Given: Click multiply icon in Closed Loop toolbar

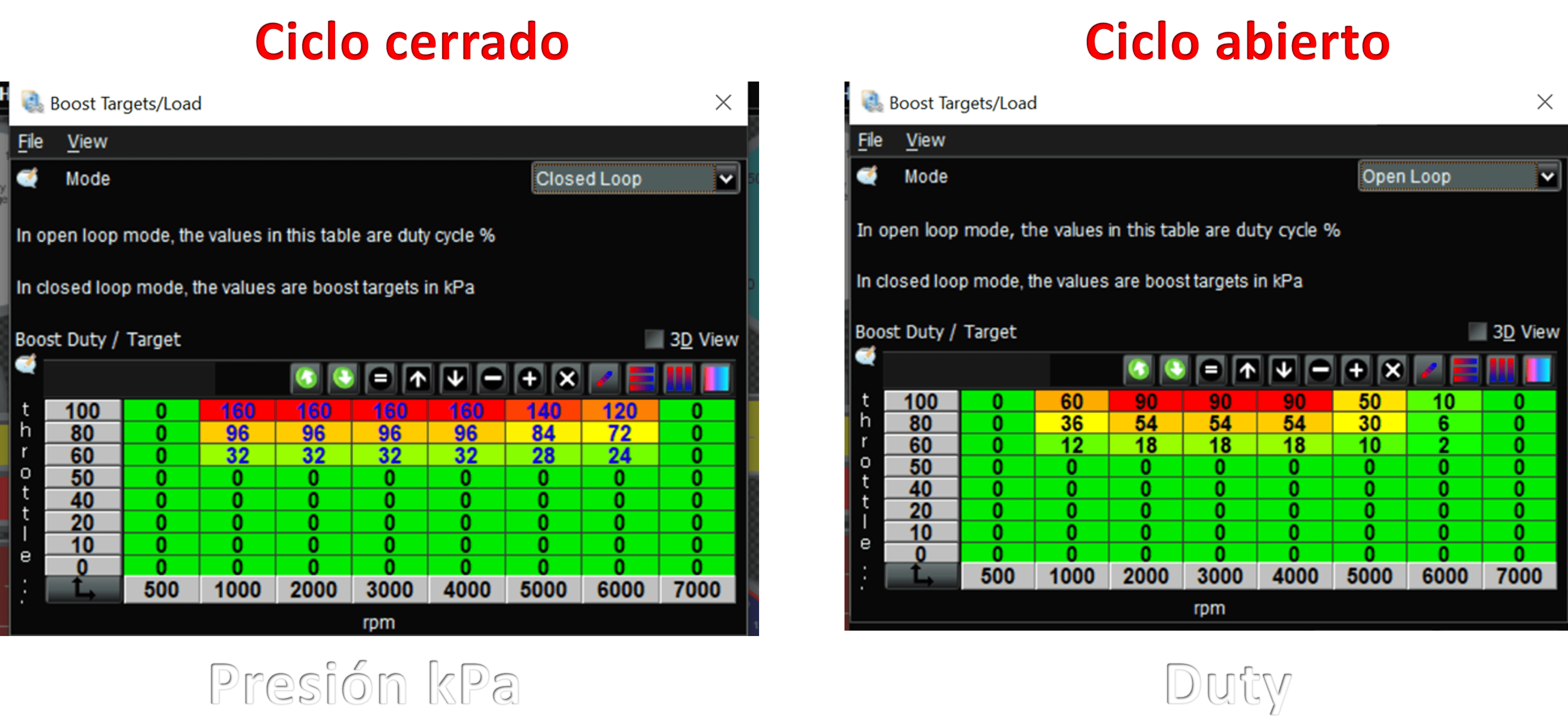Looking at the screenshot, I should point(567,378).
